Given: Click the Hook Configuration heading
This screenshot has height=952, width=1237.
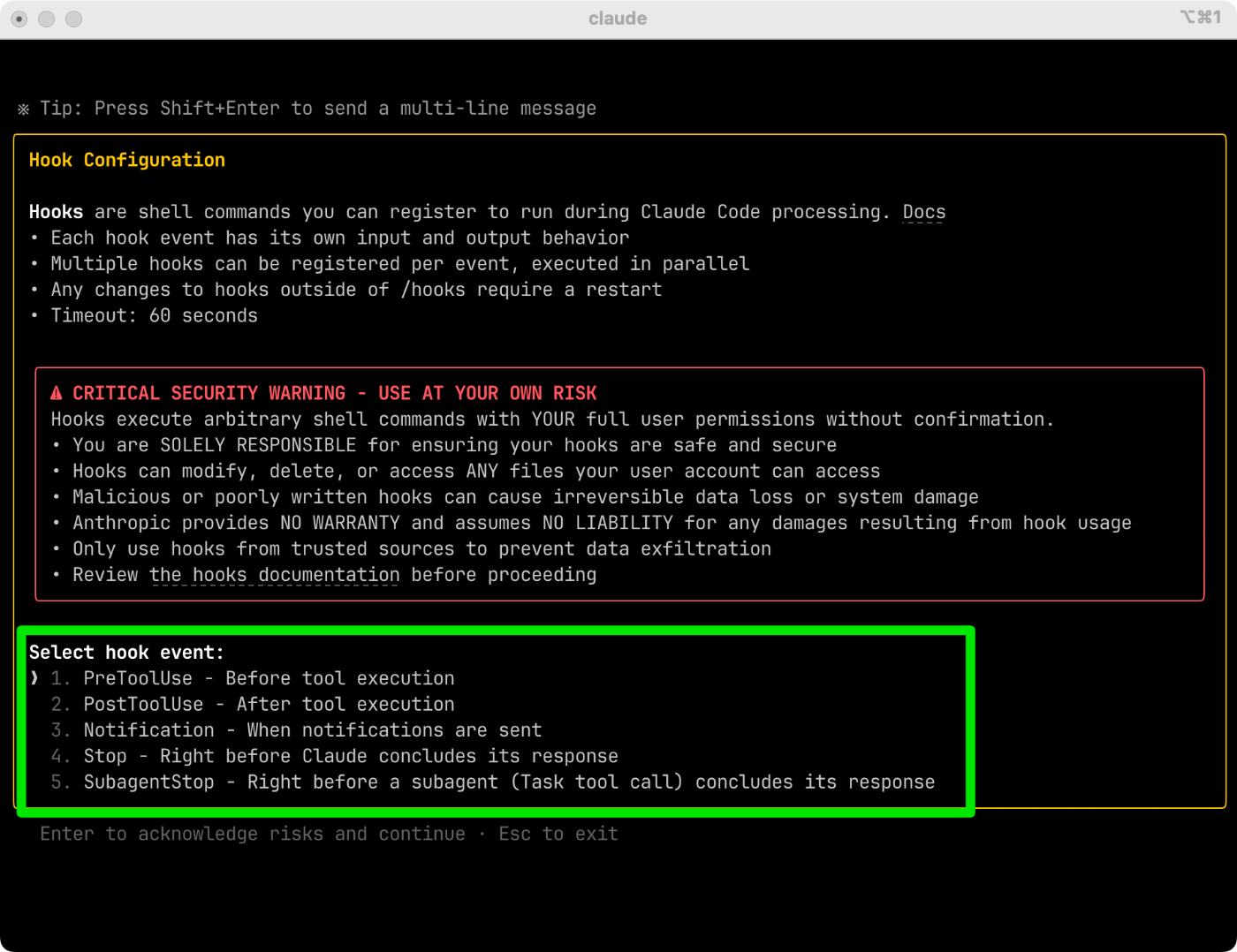Looking at the screenshot, I should click(127, 160).
